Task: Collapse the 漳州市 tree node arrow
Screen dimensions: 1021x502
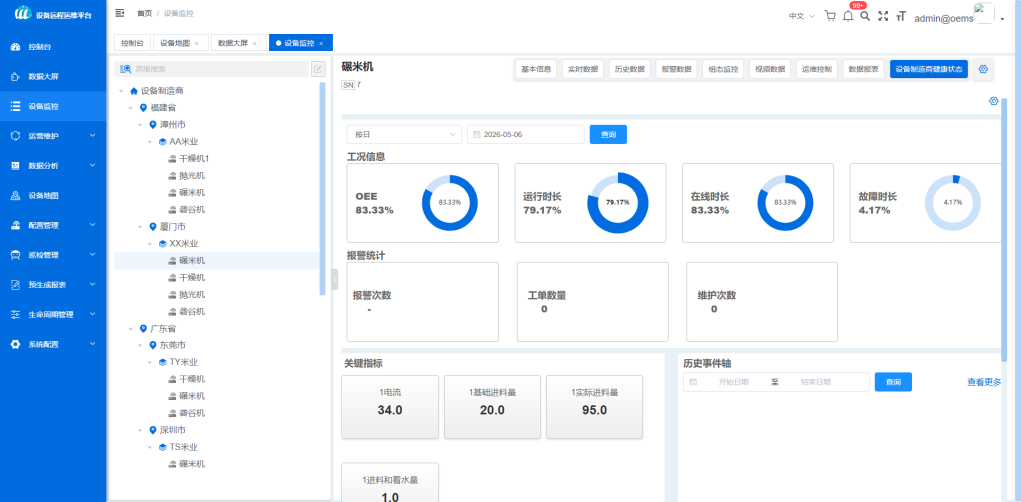Action: 140,125
